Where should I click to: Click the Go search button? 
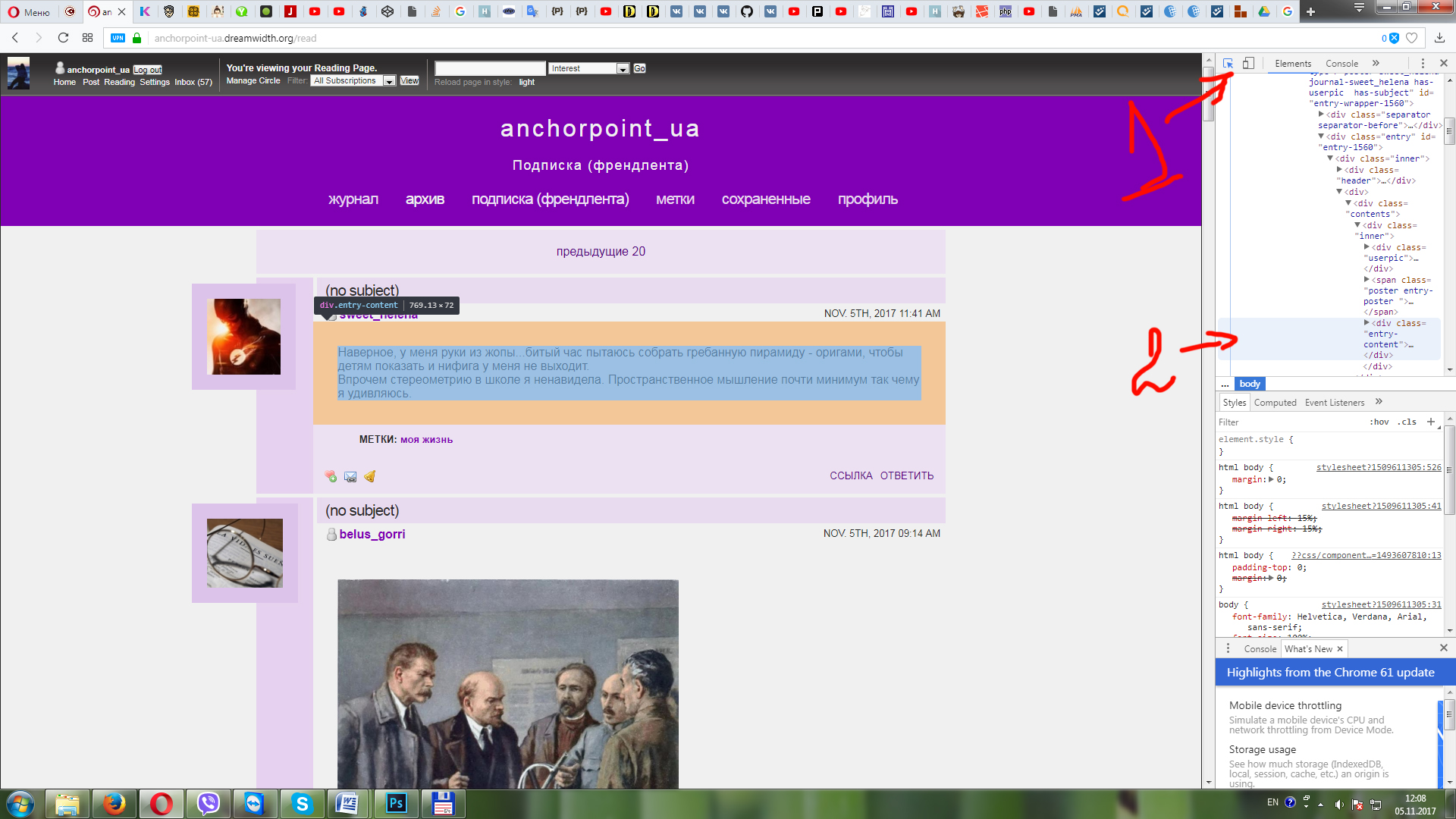point(639,68)
